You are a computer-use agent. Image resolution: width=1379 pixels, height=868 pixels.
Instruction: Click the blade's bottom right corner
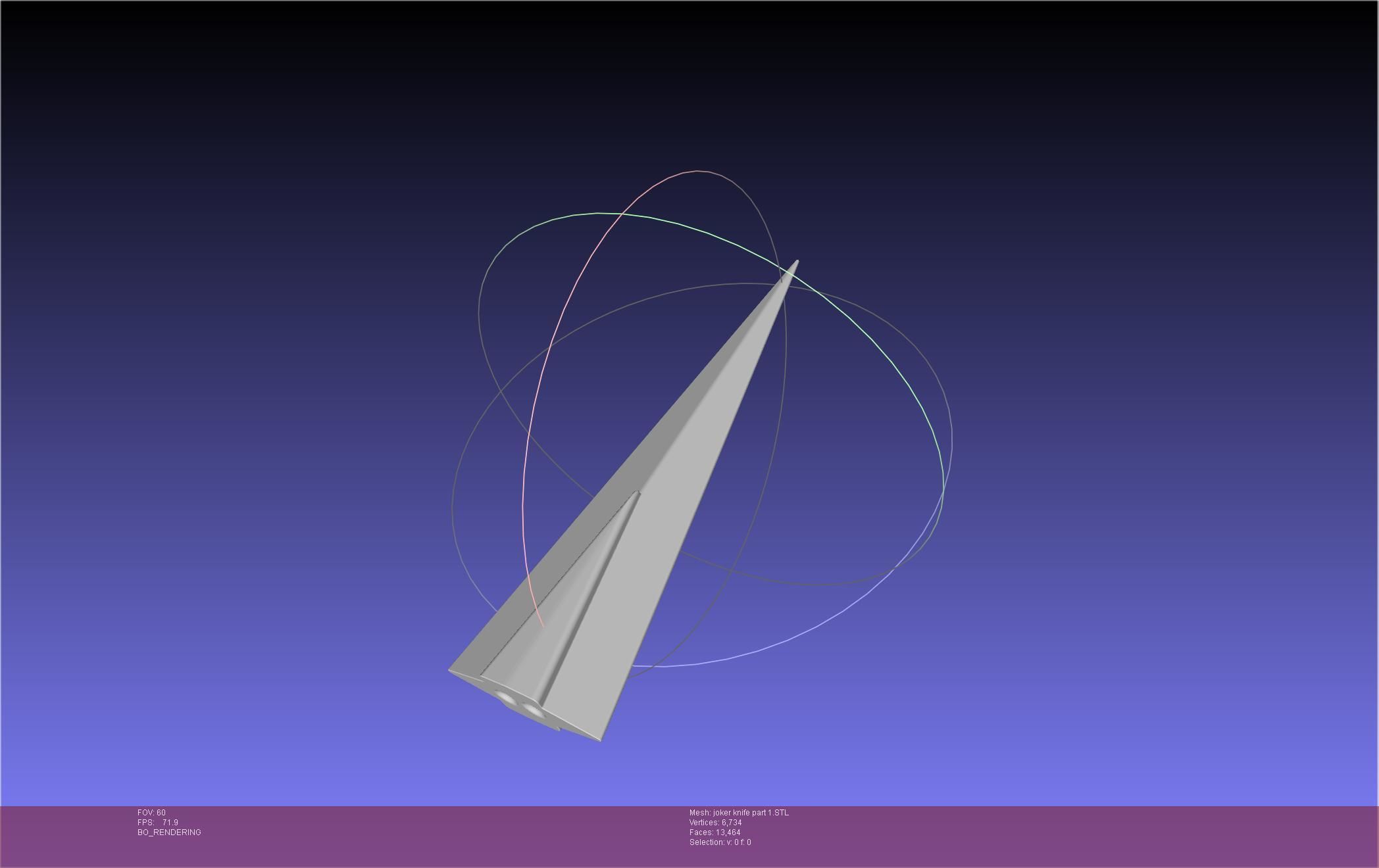pos(601,741)
